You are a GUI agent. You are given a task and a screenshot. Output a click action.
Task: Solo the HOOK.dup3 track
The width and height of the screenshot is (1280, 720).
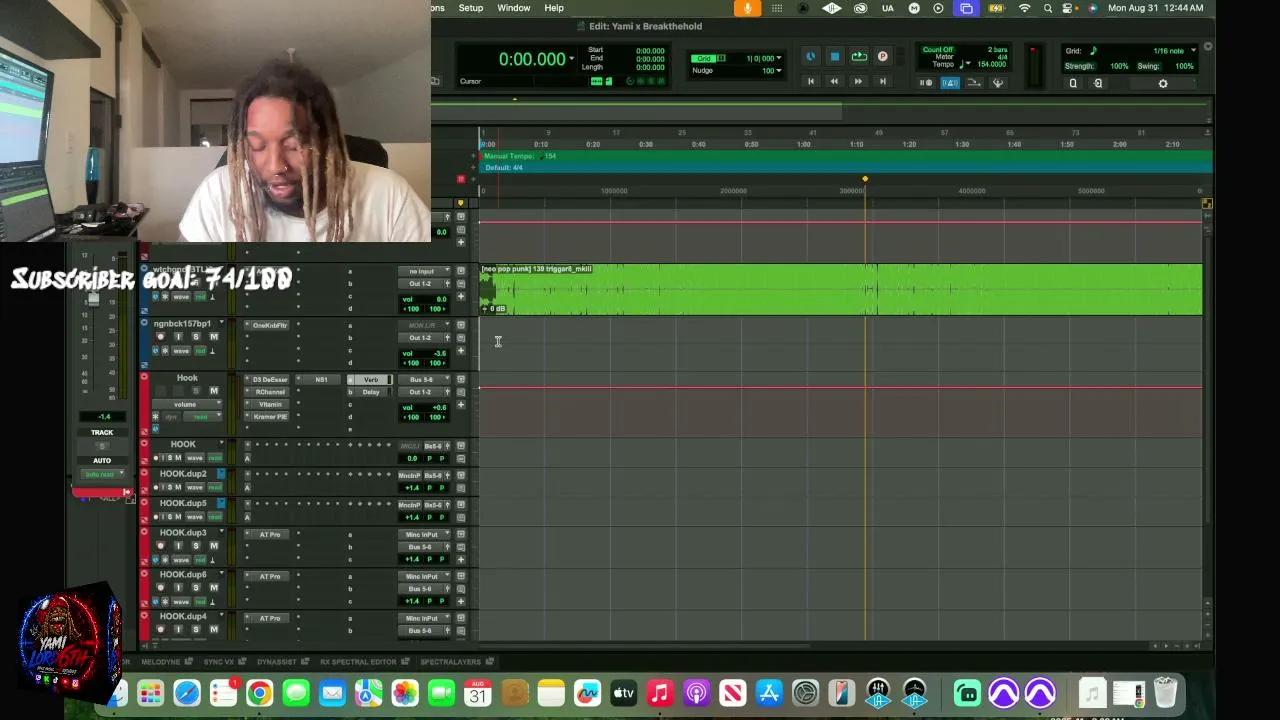(x=196, y=546)
